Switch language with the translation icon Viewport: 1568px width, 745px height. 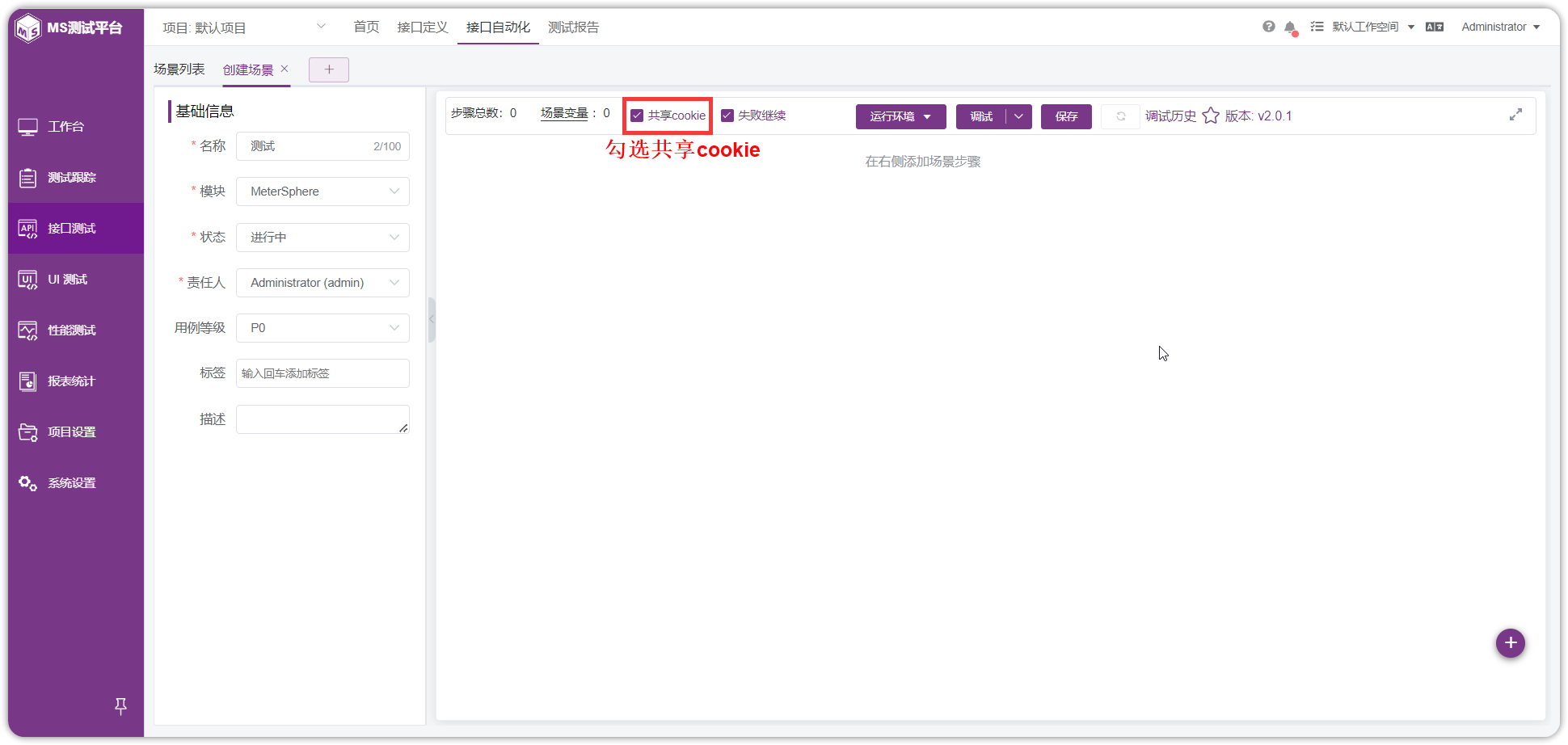[1435, 27]
